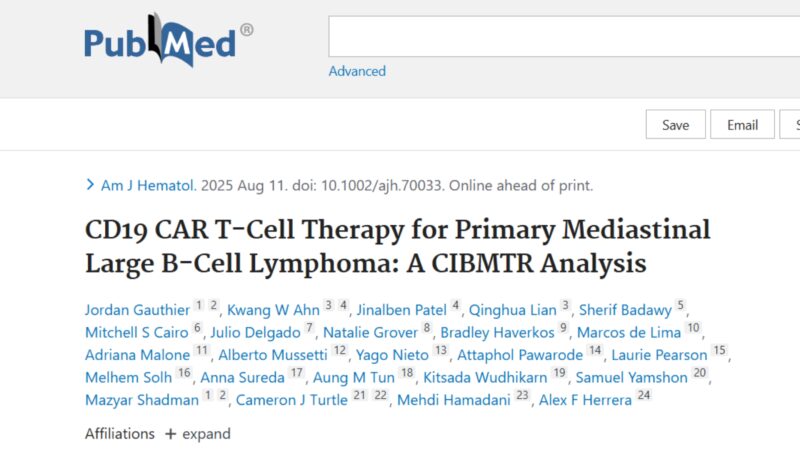800x450 pixels.
Task: Expand the Affiliations section
Action: (197, 434)
